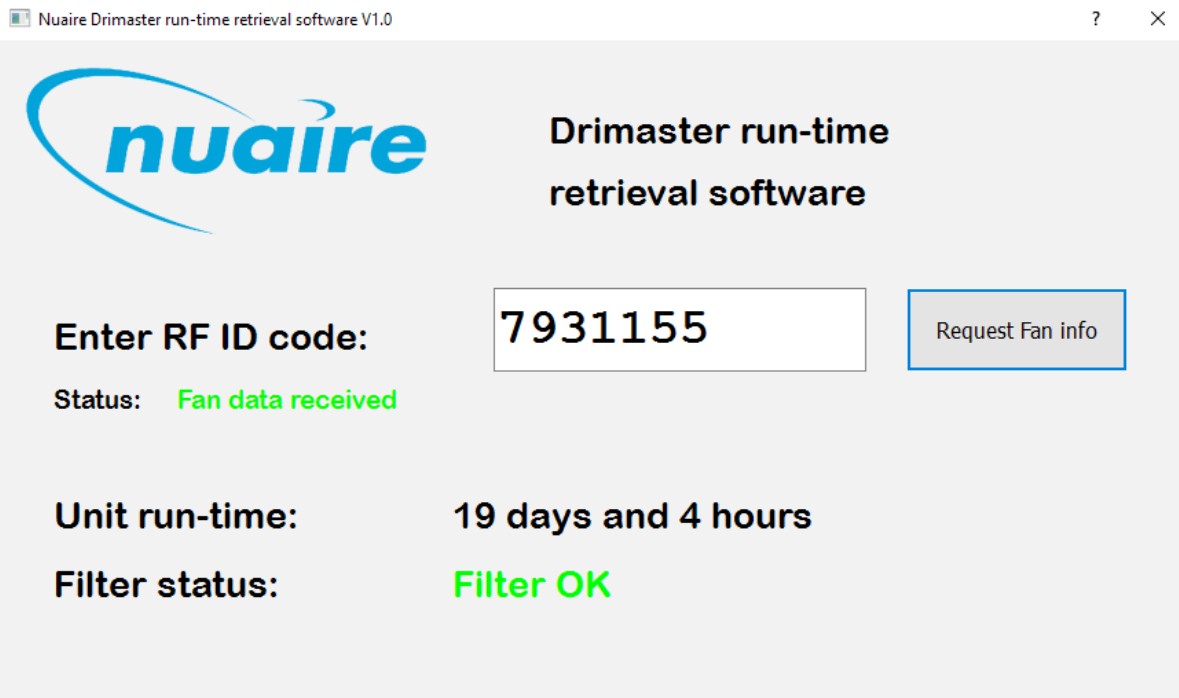
Task: Click the 'Unit run-time:' label
Action: tap(176, 516)
